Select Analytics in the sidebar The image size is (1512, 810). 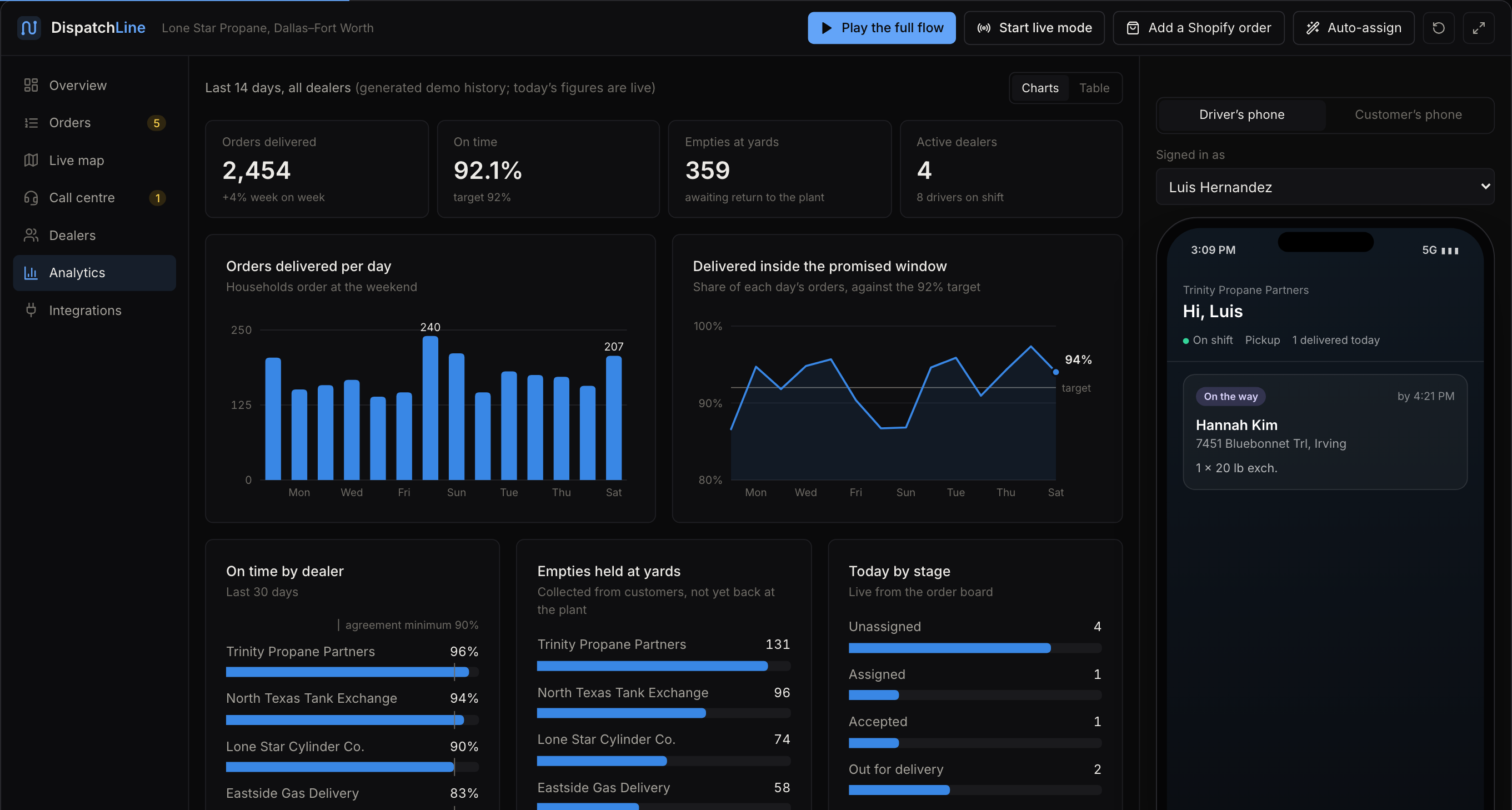(x=94, y=273)
